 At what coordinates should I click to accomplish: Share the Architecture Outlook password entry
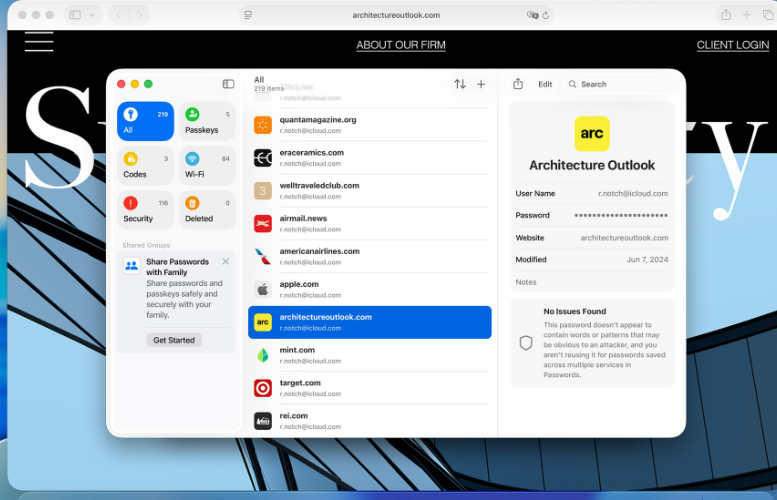[518, 84]
